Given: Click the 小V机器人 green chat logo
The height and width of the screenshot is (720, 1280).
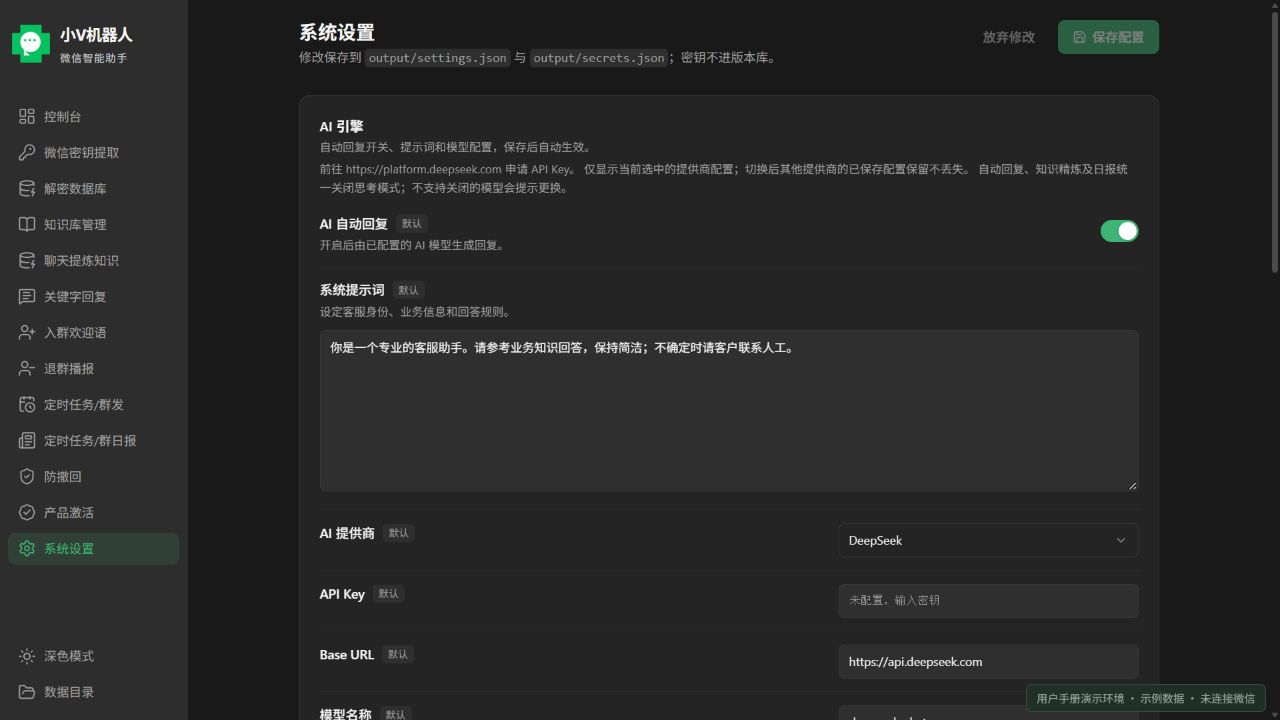Looking at the screenshot, I should pos(31,43).
